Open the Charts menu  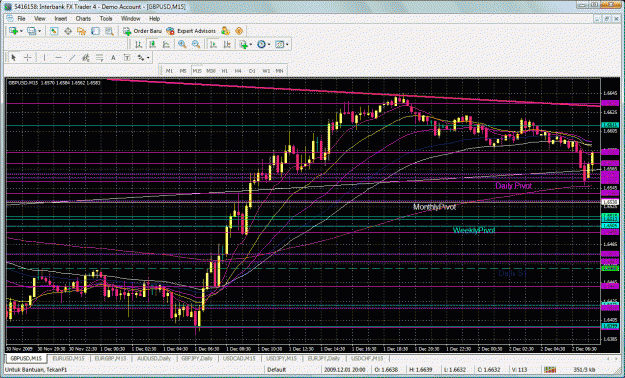coord(83,19)
